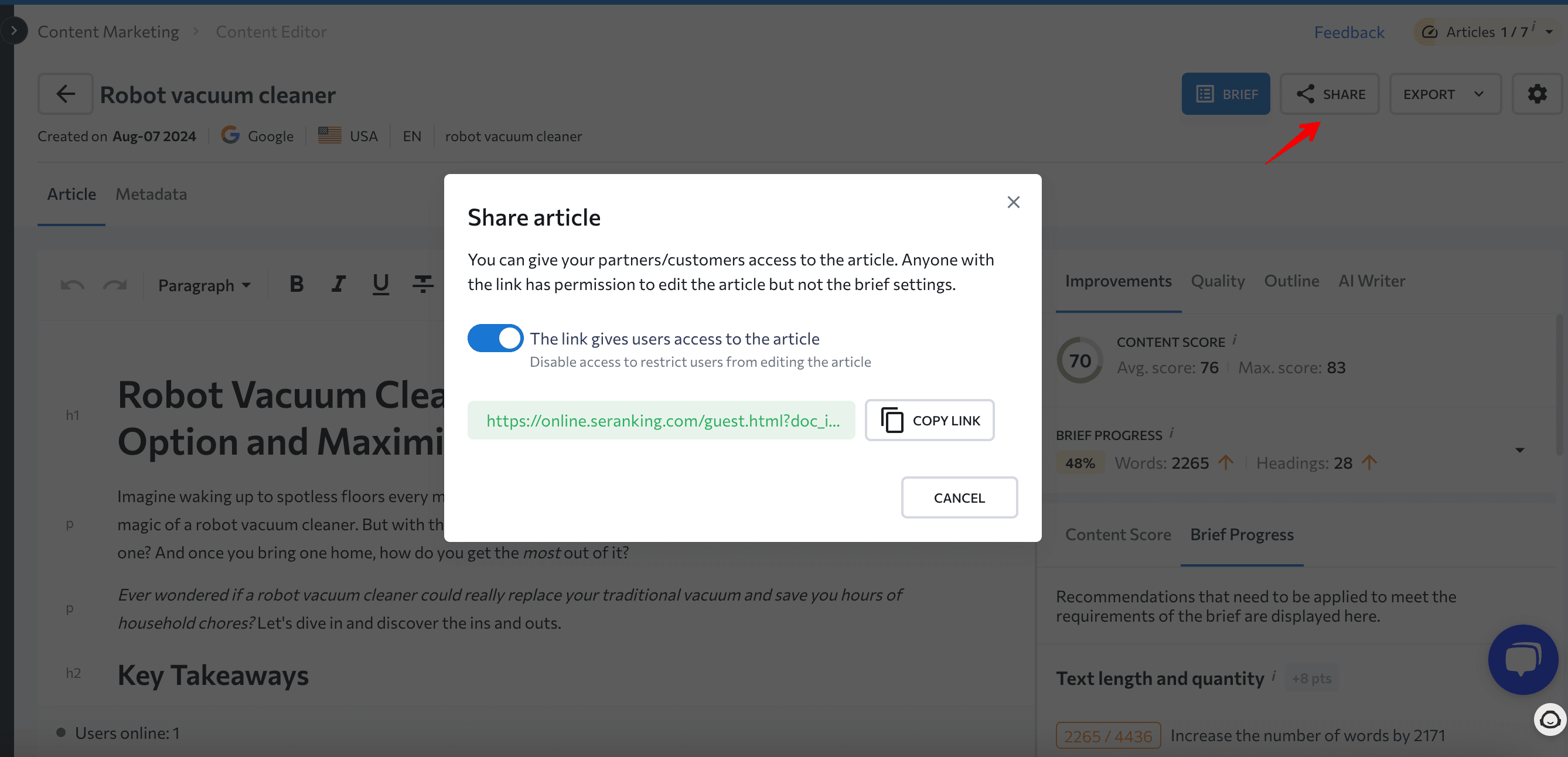Click the share article URL input field

click(663, 420)
